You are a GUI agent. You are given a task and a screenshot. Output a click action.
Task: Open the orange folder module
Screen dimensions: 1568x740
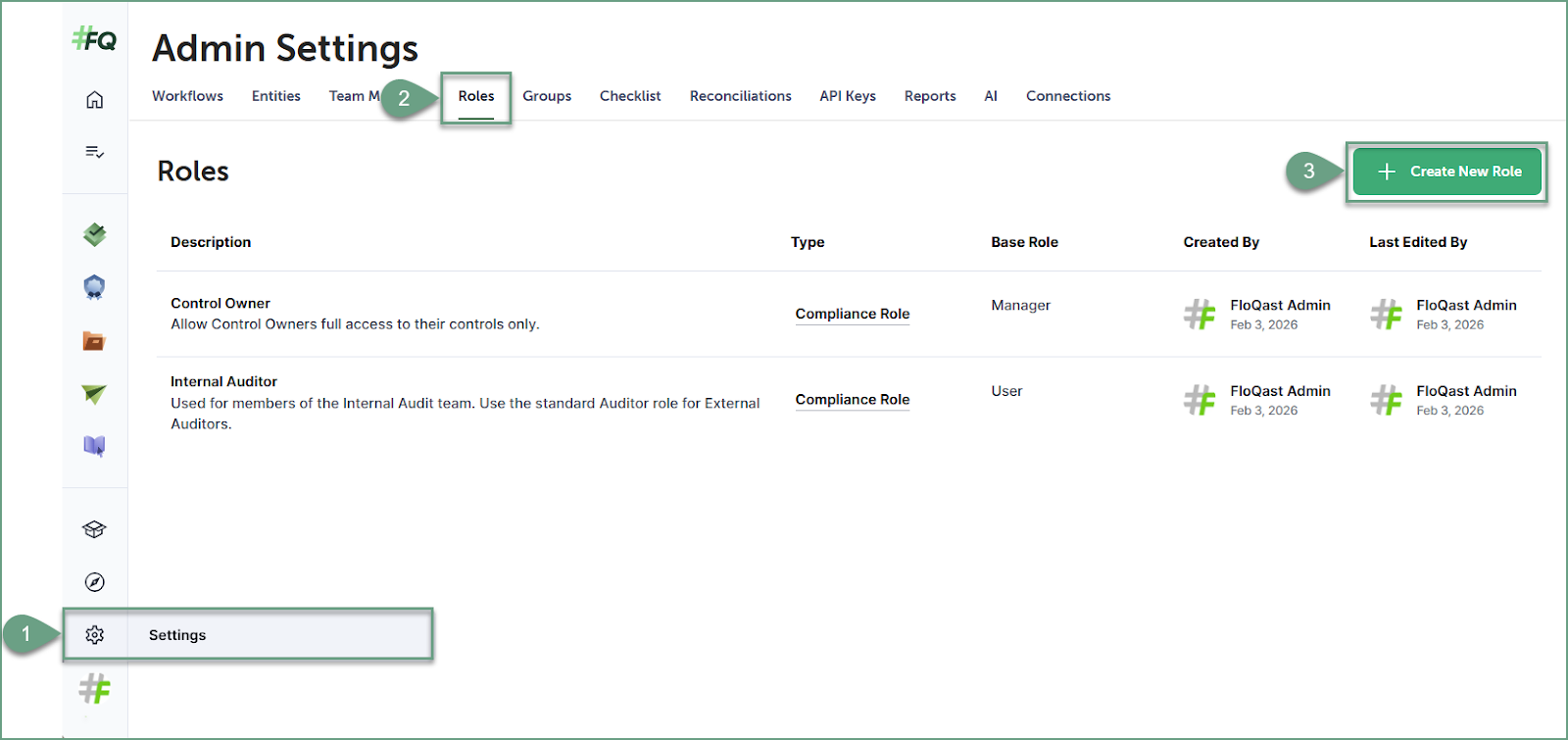94,341
